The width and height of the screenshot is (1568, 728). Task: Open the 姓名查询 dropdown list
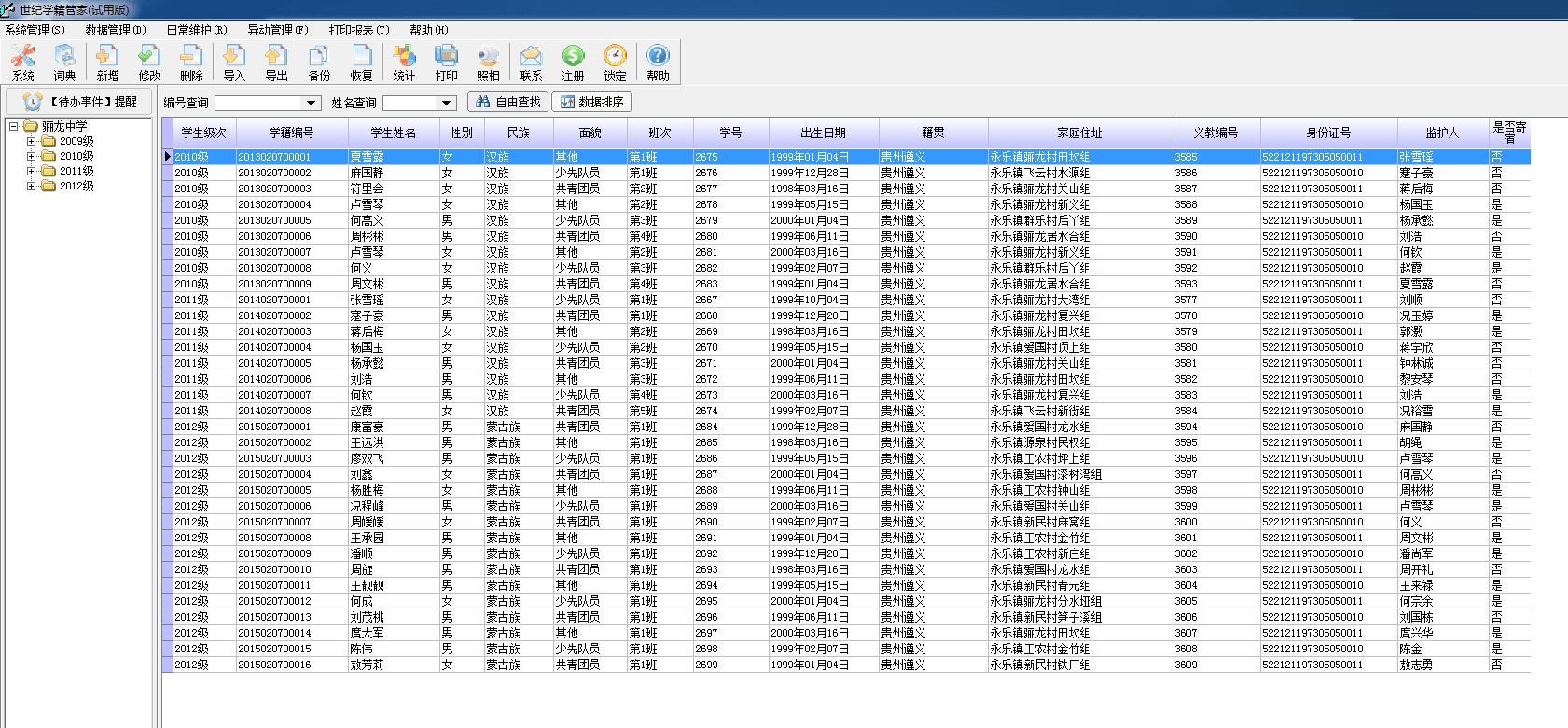[447, 103]
